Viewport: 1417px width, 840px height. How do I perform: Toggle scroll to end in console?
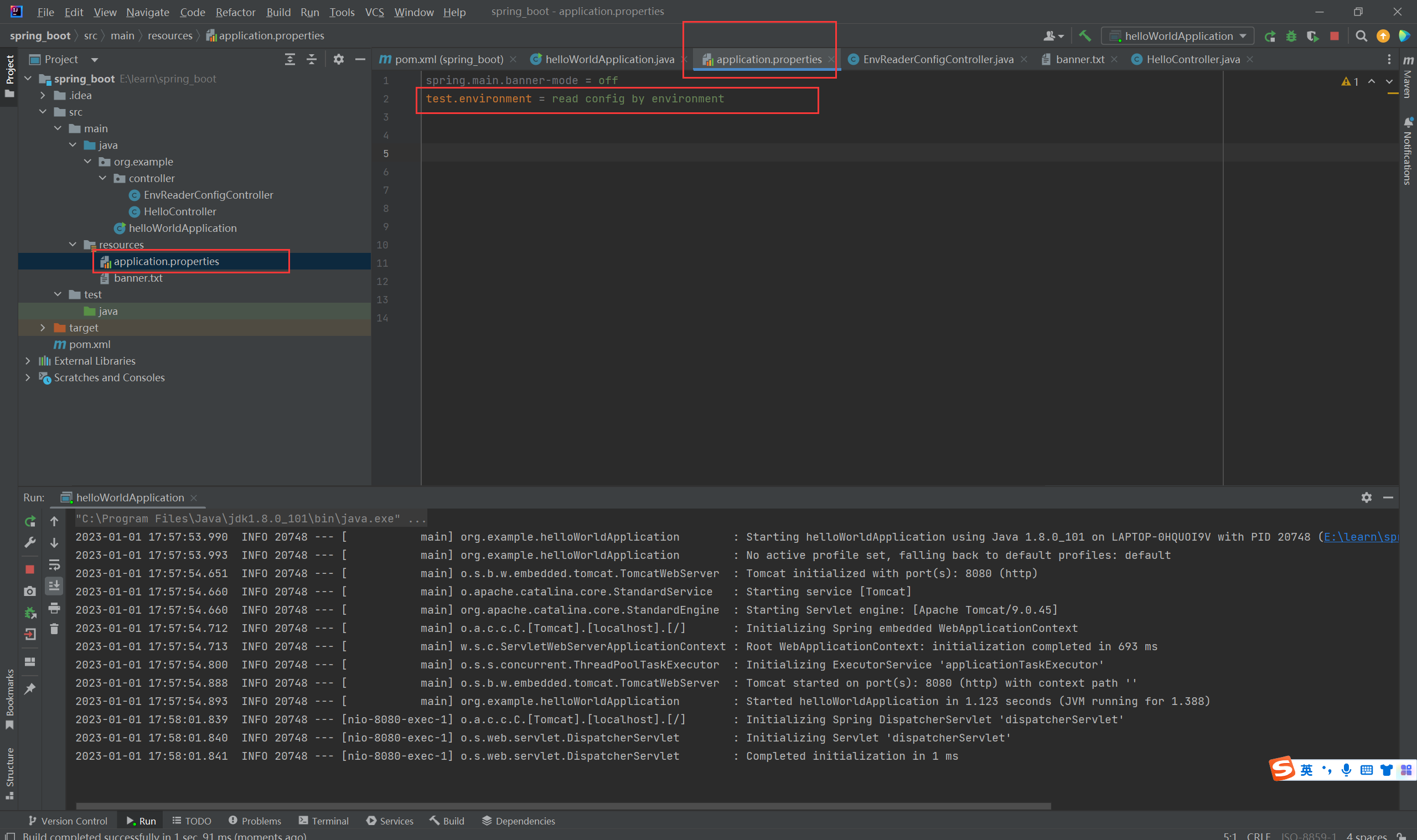pos(54,586)
